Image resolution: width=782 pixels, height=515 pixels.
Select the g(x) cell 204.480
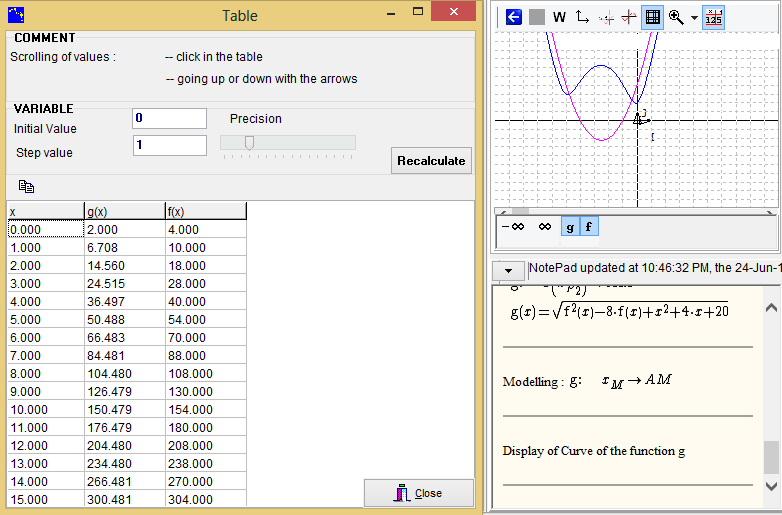[125, 445]
